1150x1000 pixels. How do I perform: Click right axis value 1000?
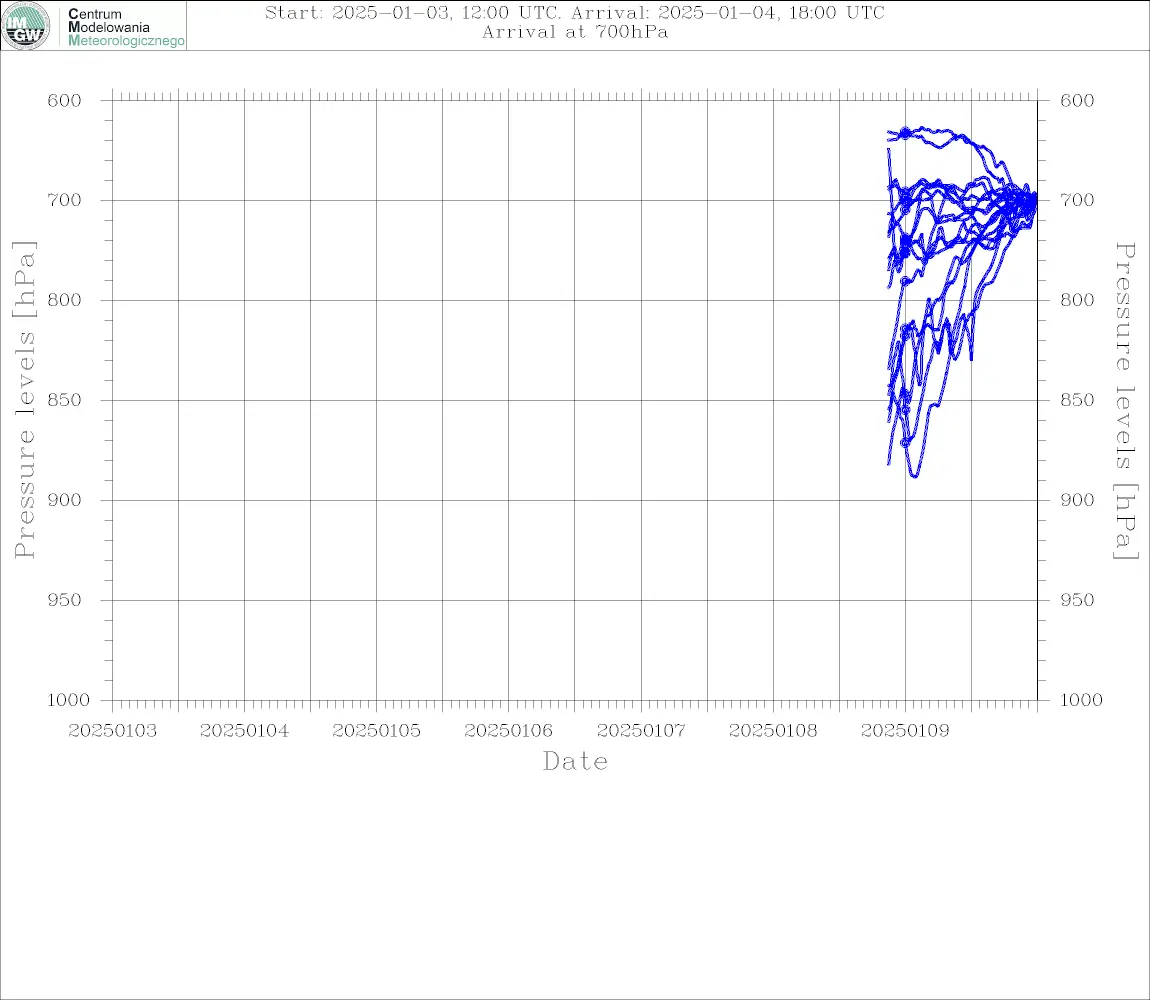click(x=1081, y=700)
